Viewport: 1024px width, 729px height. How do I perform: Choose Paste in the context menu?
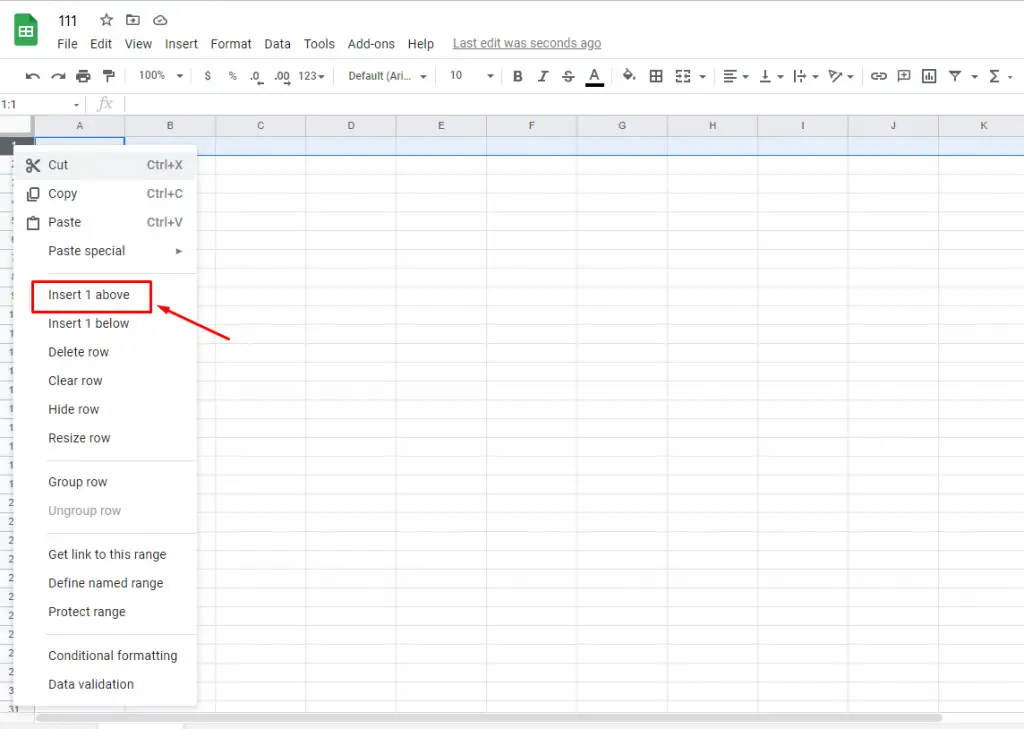click(105, 223)
